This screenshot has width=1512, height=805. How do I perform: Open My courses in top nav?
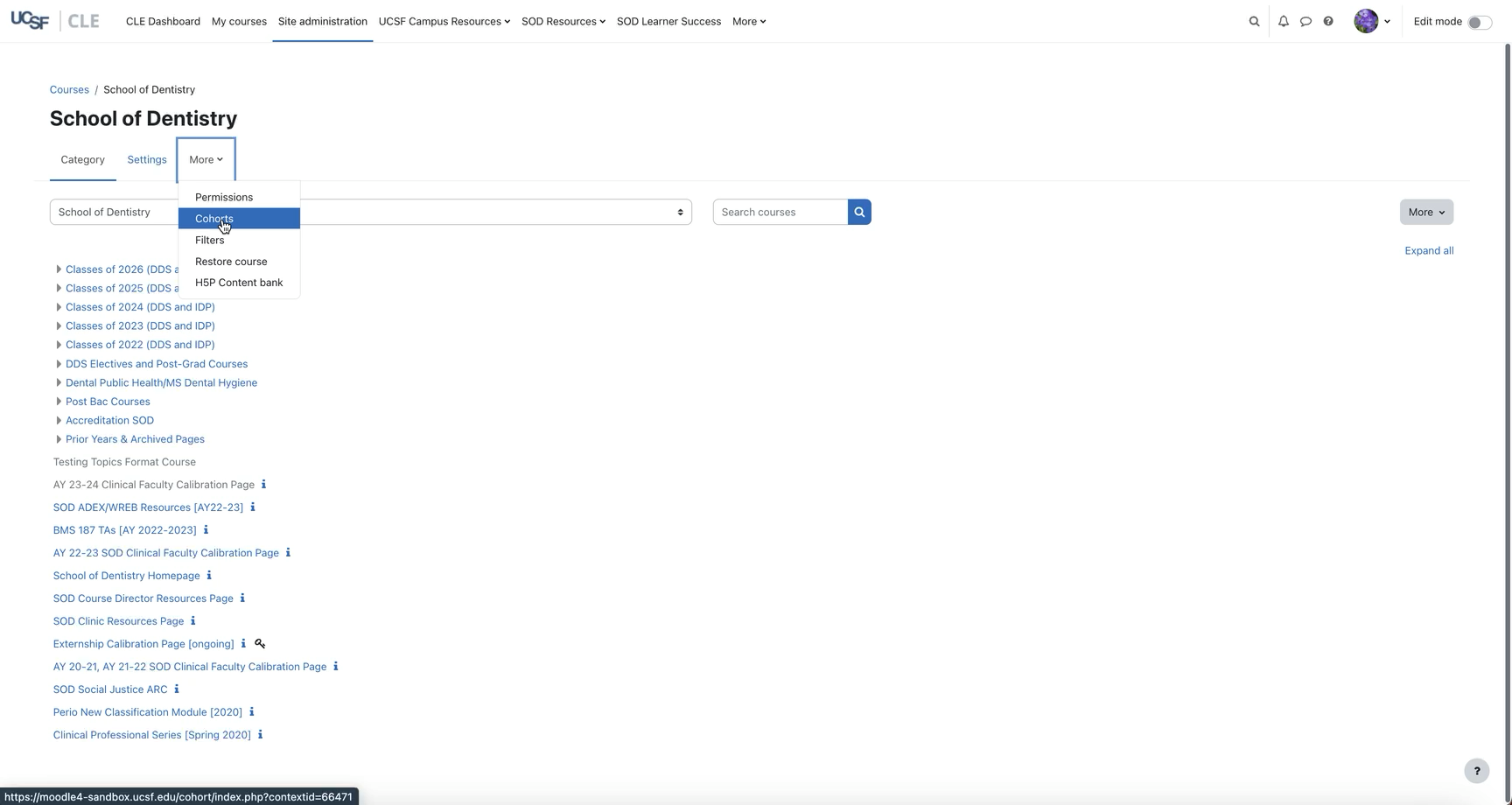pyautogui.click(x=239, y=21)
